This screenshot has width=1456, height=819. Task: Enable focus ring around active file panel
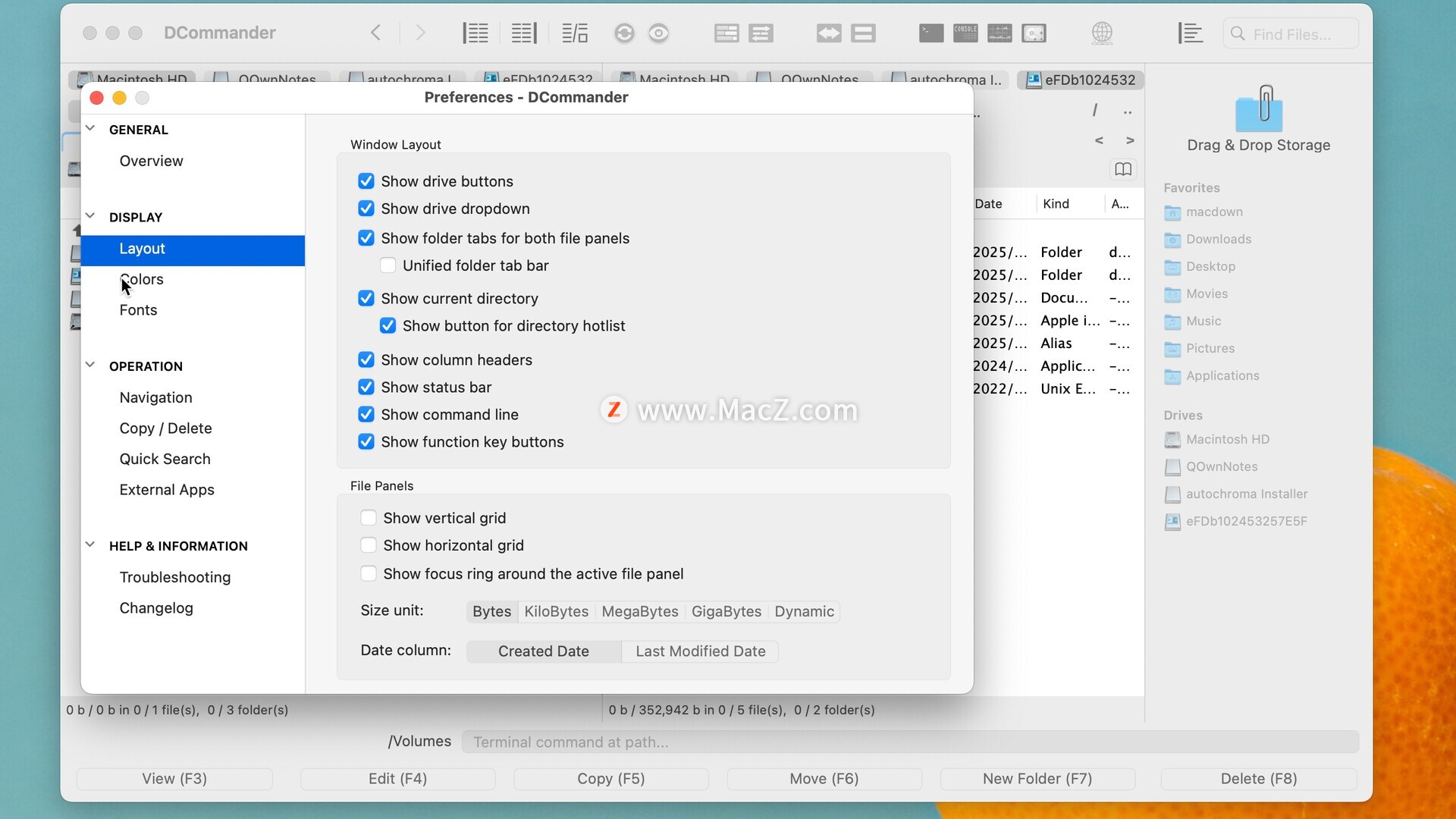point(369,574)
